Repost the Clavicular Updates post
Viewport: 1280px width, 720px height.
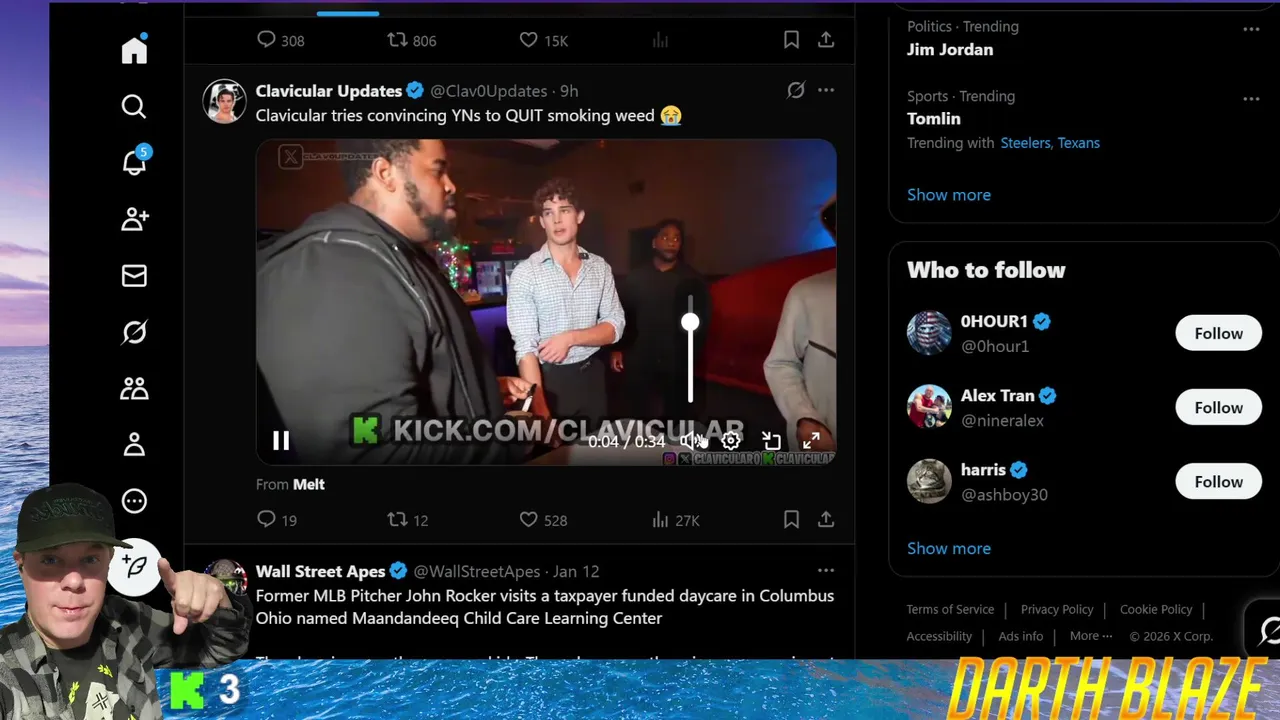(397, 519)
